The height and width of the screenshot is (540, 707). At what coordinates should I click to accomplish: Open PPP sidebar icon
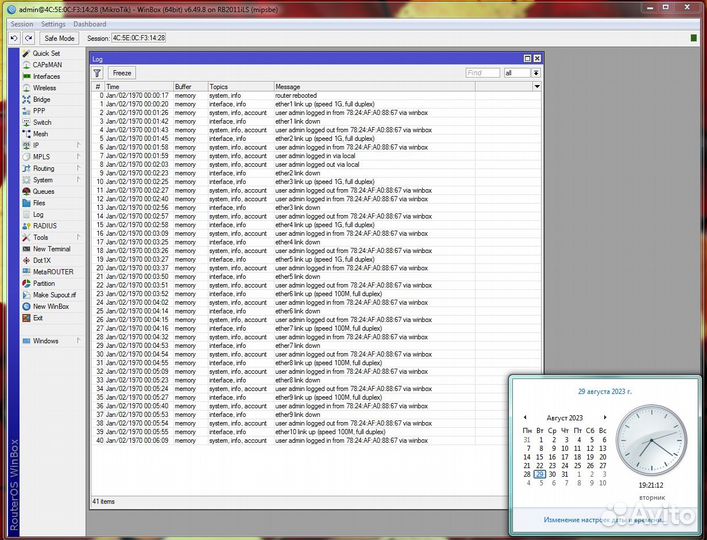point(27,111)
